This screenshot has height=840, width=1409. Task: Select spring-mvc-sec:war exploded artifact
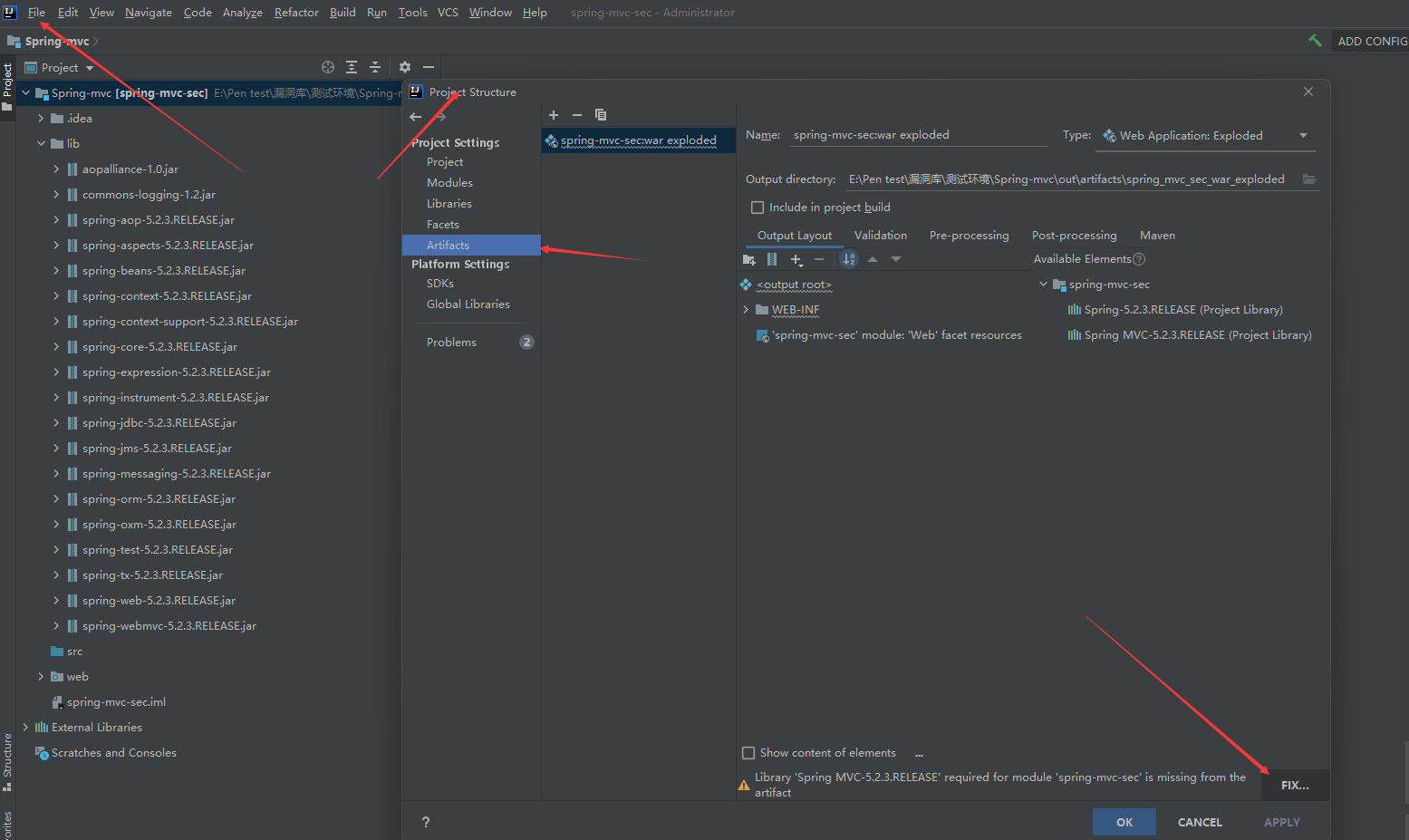click(638, 140)
